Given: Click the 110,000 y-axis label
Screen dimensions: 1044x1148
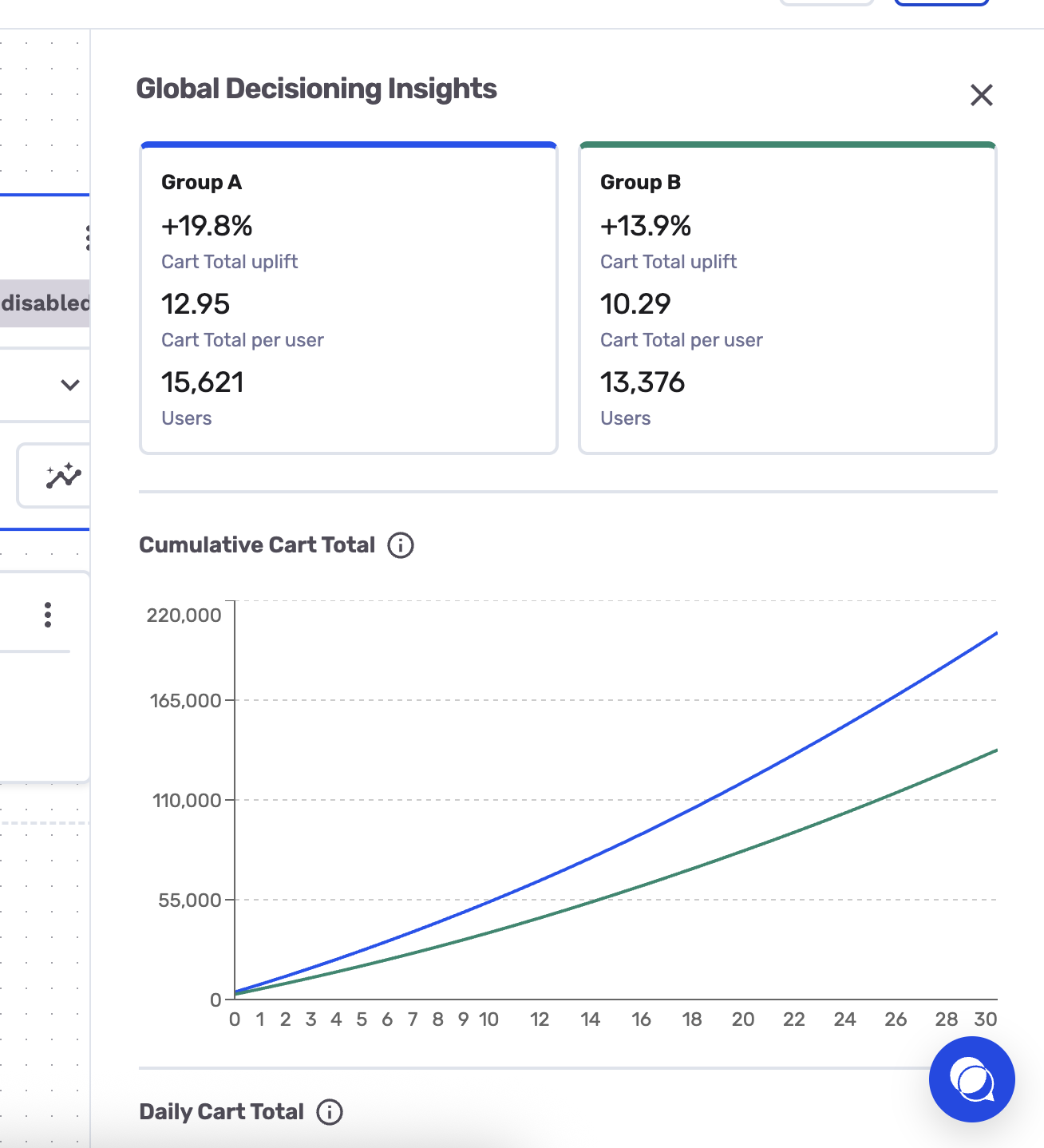Looking at the screenshot, I should coord(187,801).
